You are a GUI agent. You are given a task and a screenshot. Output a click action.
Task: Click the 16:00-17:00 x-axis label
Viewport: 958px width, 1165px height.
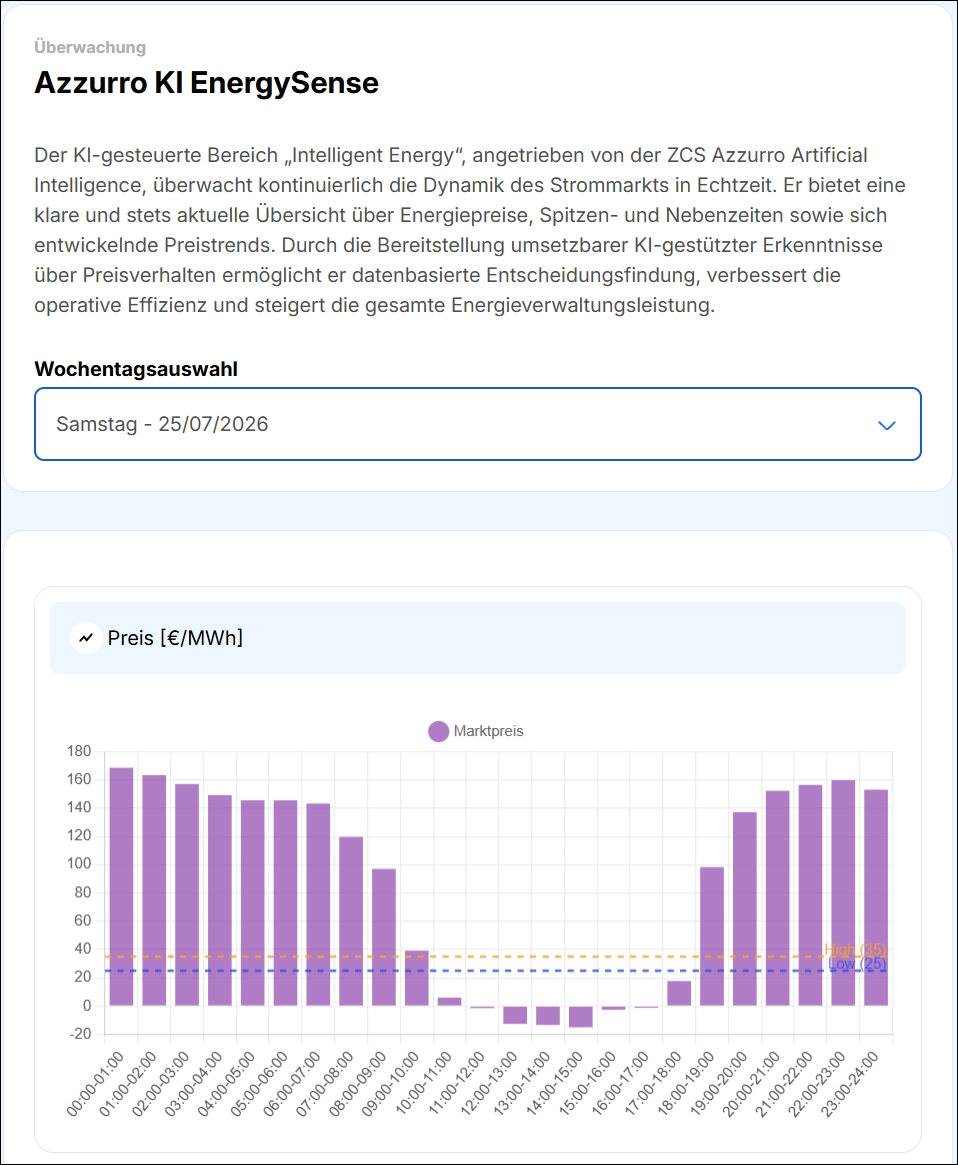coord(621,1083)
